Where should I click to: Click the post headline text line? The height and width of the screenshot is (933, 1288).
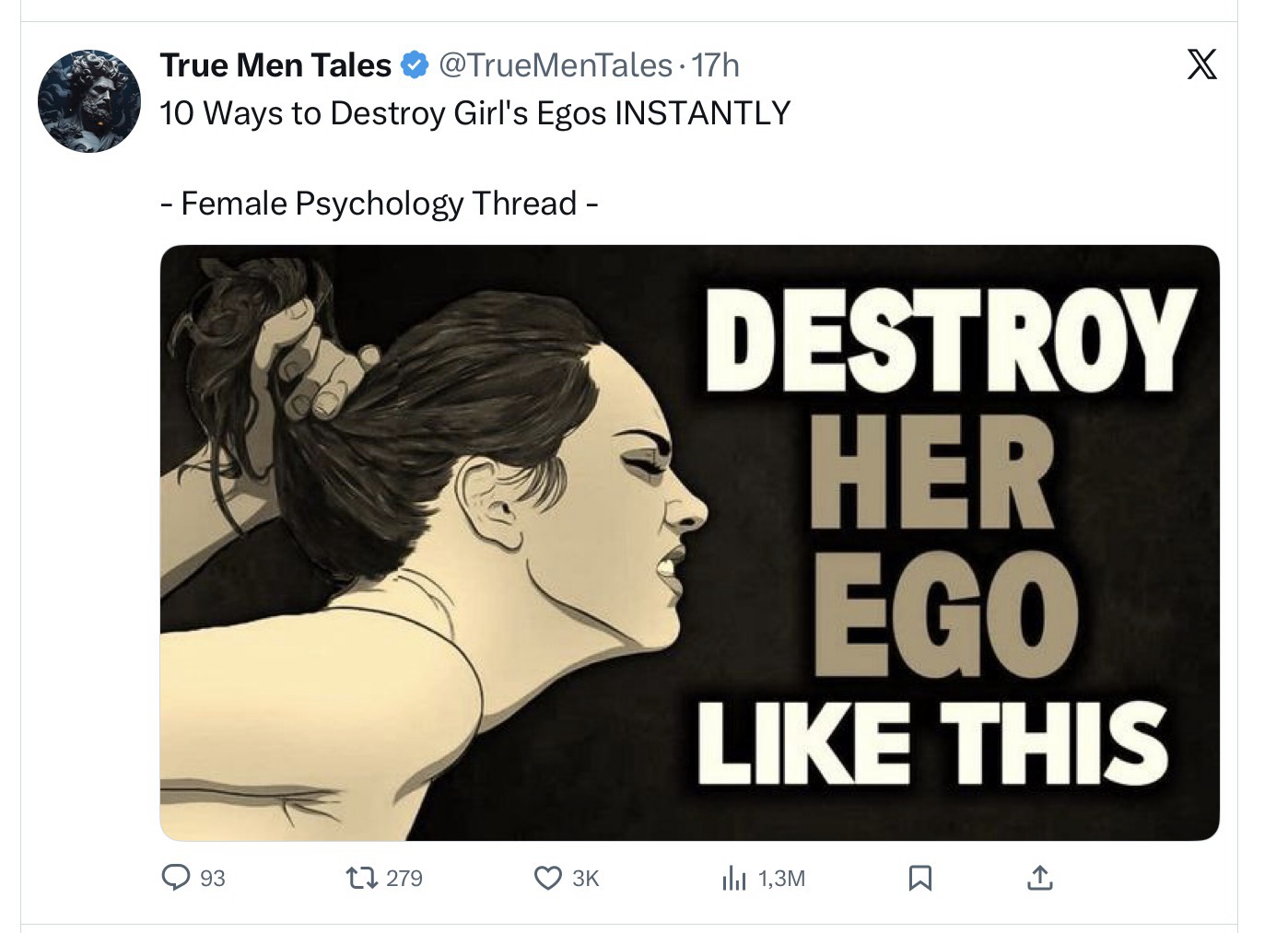tap(474, 113)
